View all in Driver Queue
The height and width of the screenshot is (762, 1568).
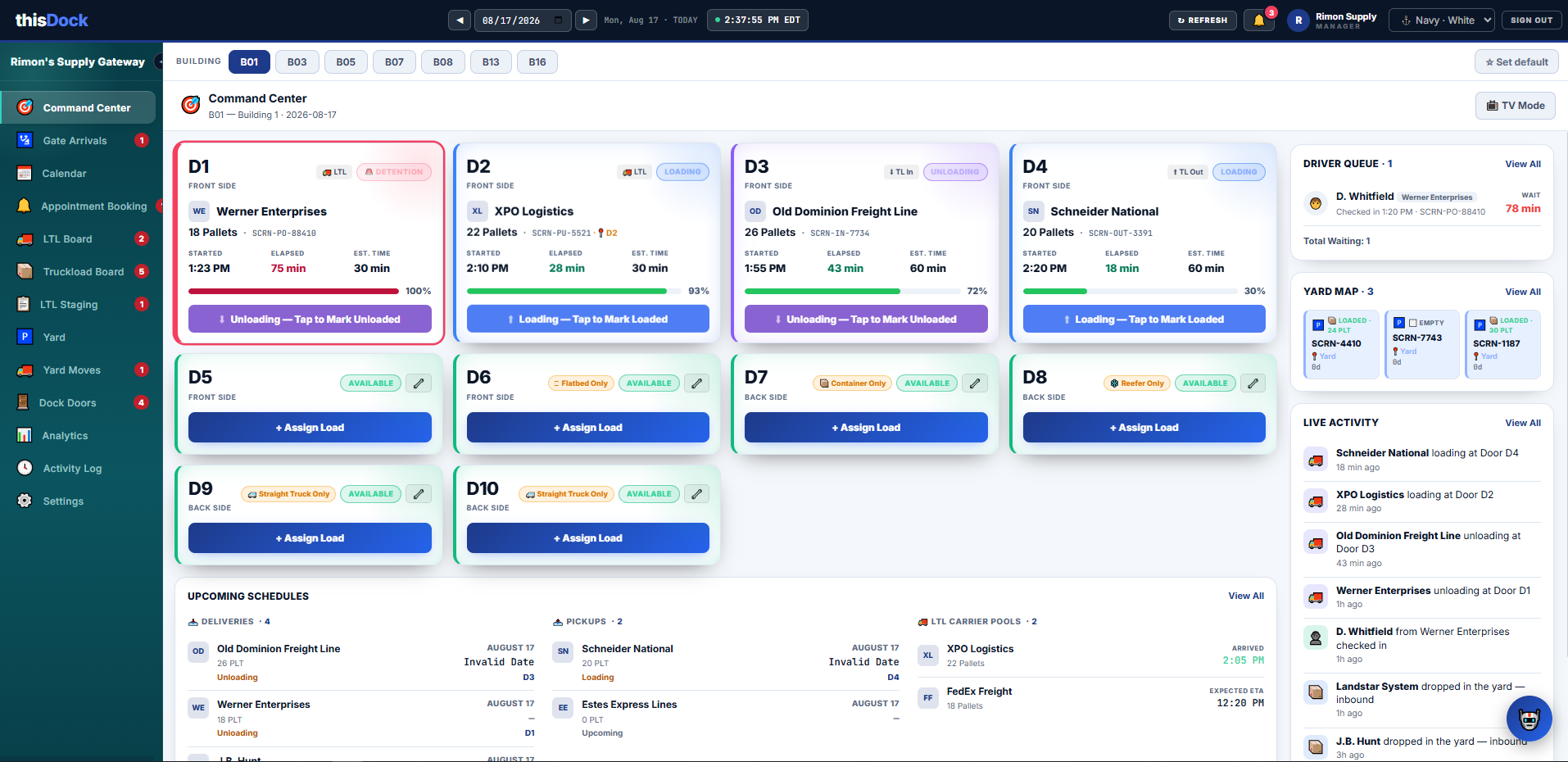coord(1523,164)
